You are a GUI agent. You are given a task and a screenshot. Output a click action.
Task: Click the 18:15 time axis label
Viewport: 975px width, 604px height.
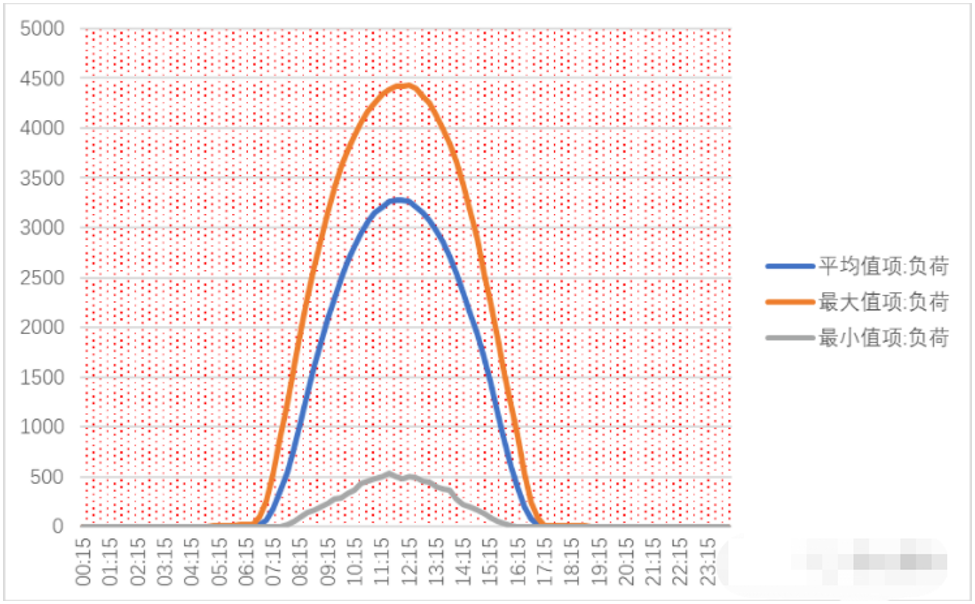pyautogui.click(x=571, y=562)
